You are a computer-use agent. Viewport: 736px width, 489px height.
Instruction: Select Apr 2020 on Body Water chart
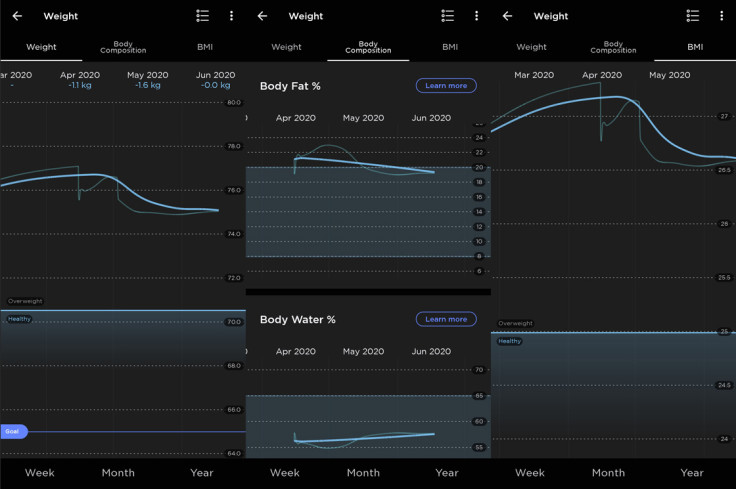click(x=296, y=351)
